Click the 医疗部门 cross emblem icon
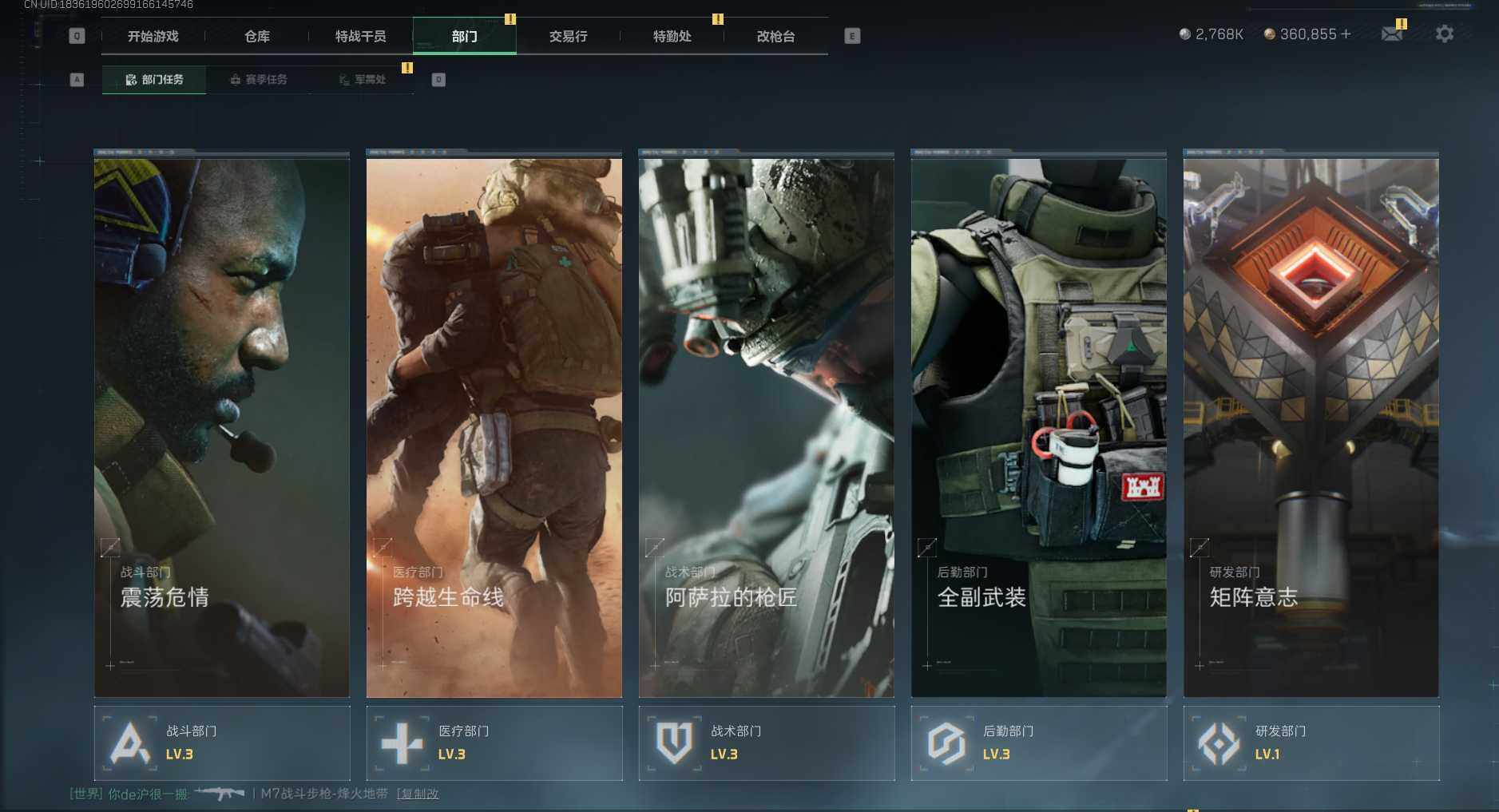This screenshot has height=812, width=1499. point(402,743)
